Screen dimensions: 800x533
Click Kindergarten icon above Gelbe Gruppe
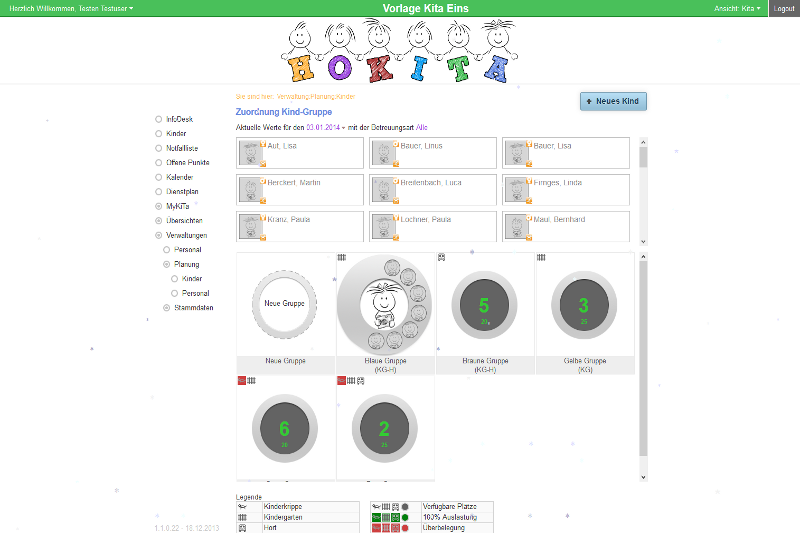(x=541, y=258)
